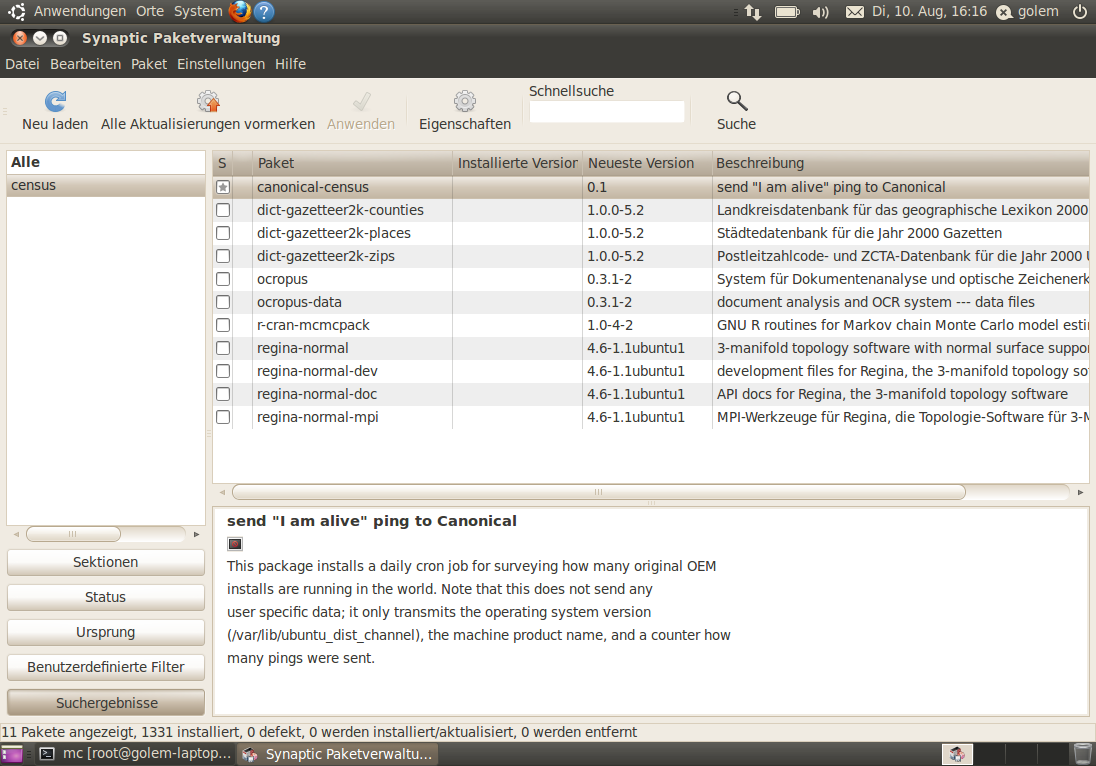Open the Datei menu
Image resolution: width=1096 pixels, height=766 pixels.
22,64
